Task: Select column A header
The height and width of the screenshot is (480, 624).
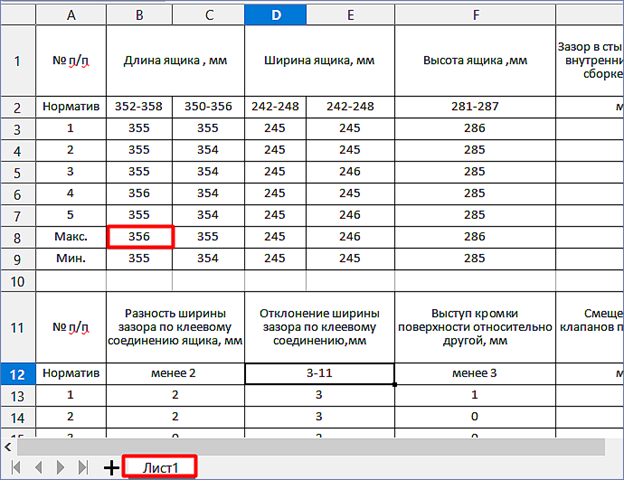Action: [71, 15]
